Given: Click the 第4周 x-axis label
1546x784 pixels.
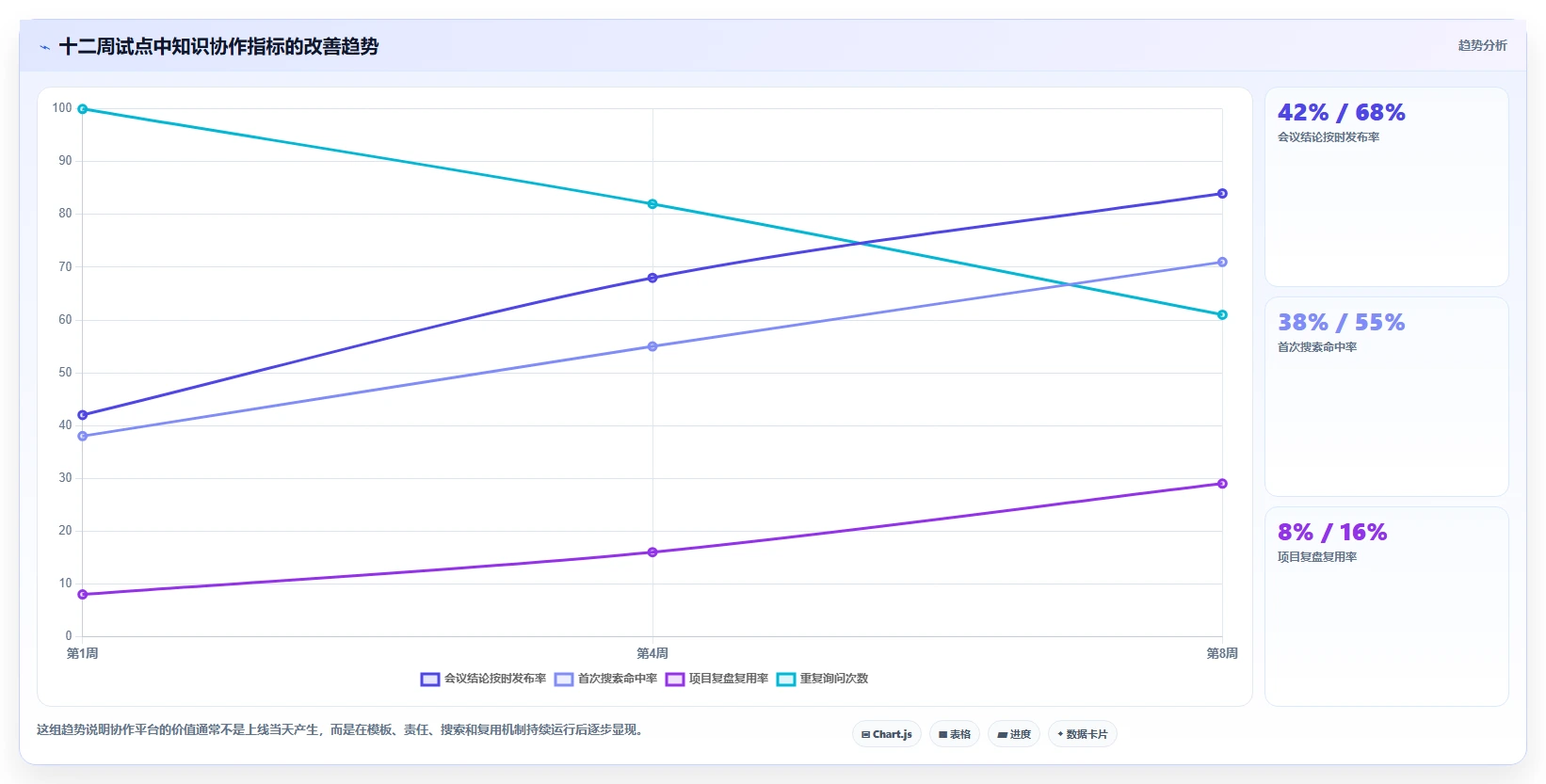Looking at the screenshot, I should [652, 653].
